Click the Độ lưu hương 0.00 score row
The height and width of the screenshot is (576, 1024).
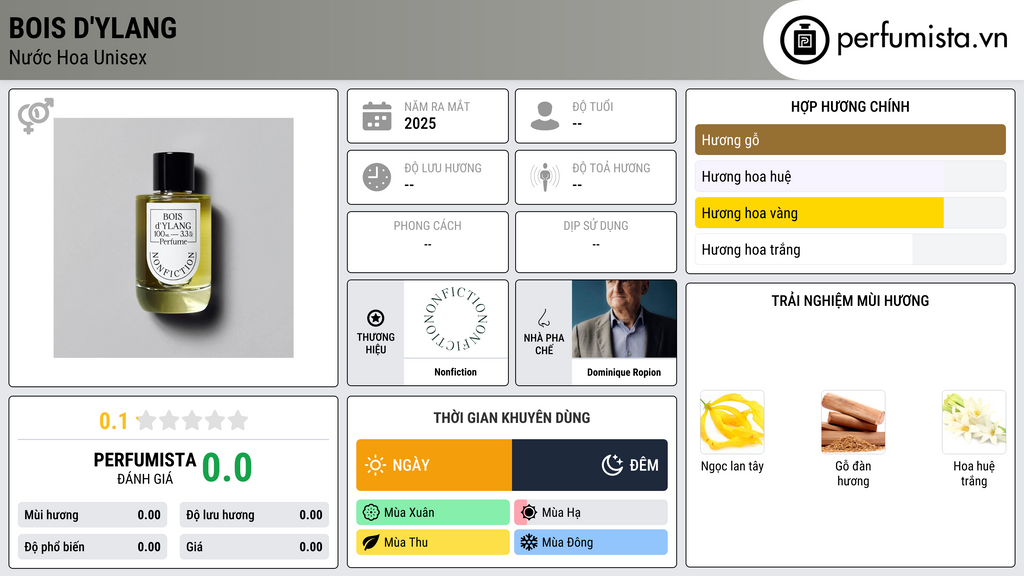(254, 515)
